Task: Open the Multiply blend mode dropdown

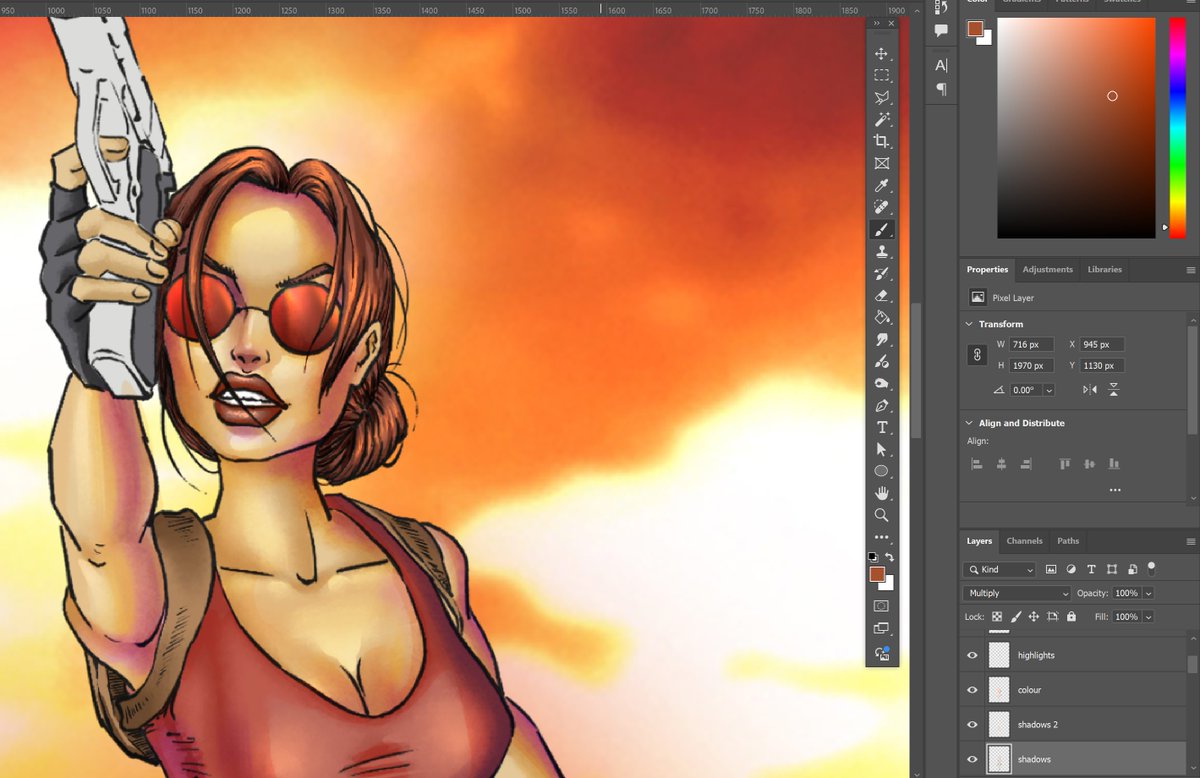Action: 1017,593
